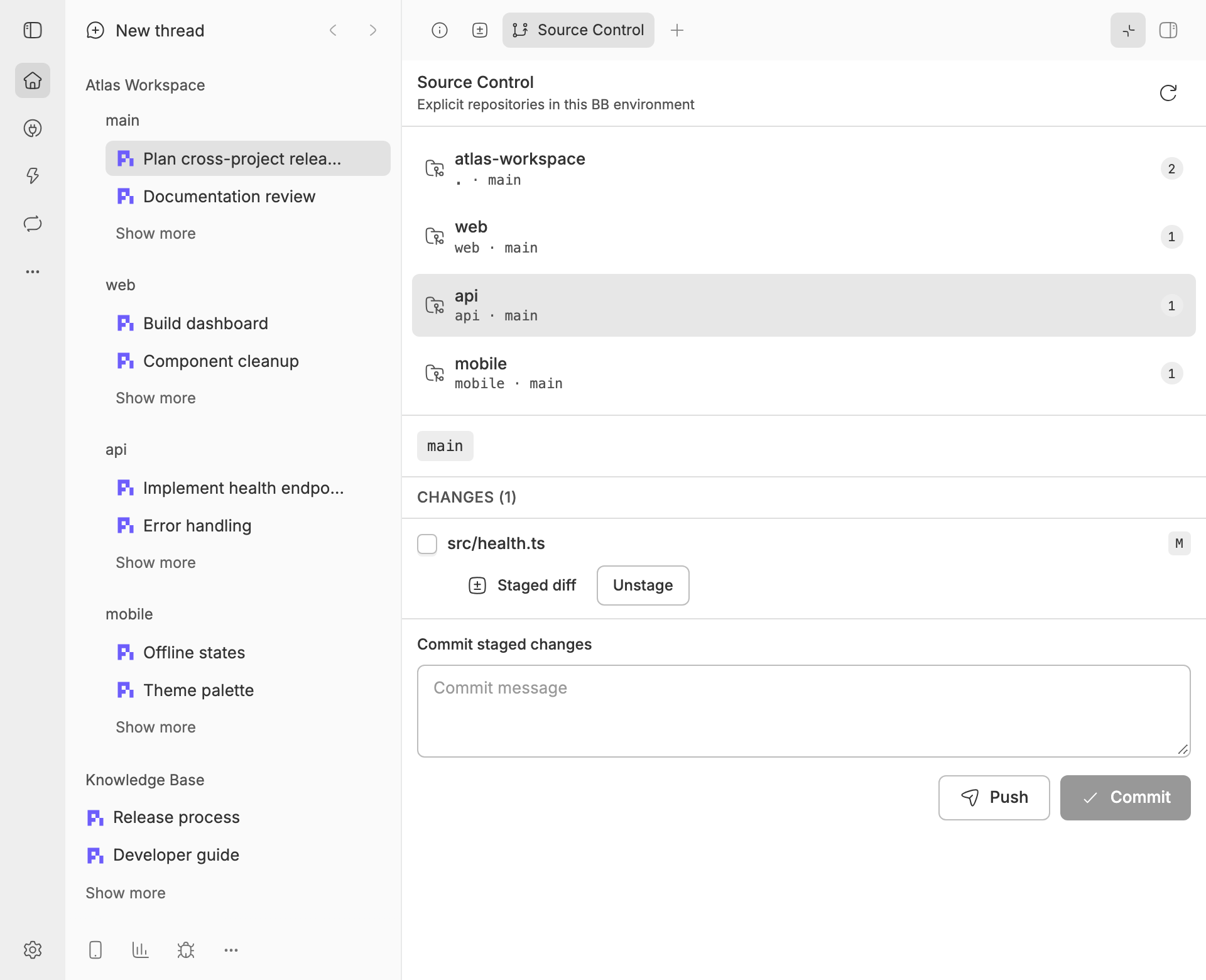Screen dimensions: 1206x980
Task: Open the Documentation review thread
Action: 248,196
